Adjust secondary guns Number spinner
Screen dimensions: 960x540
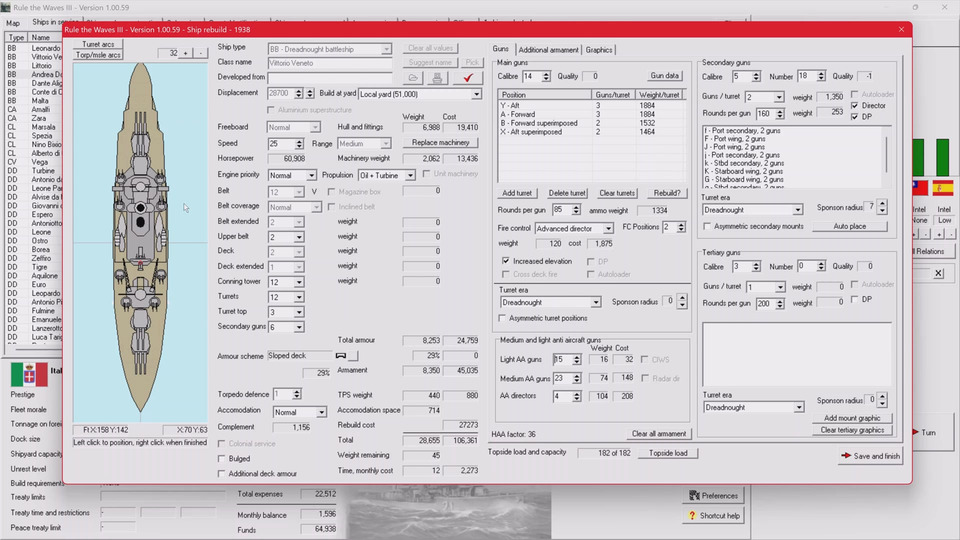821,77
